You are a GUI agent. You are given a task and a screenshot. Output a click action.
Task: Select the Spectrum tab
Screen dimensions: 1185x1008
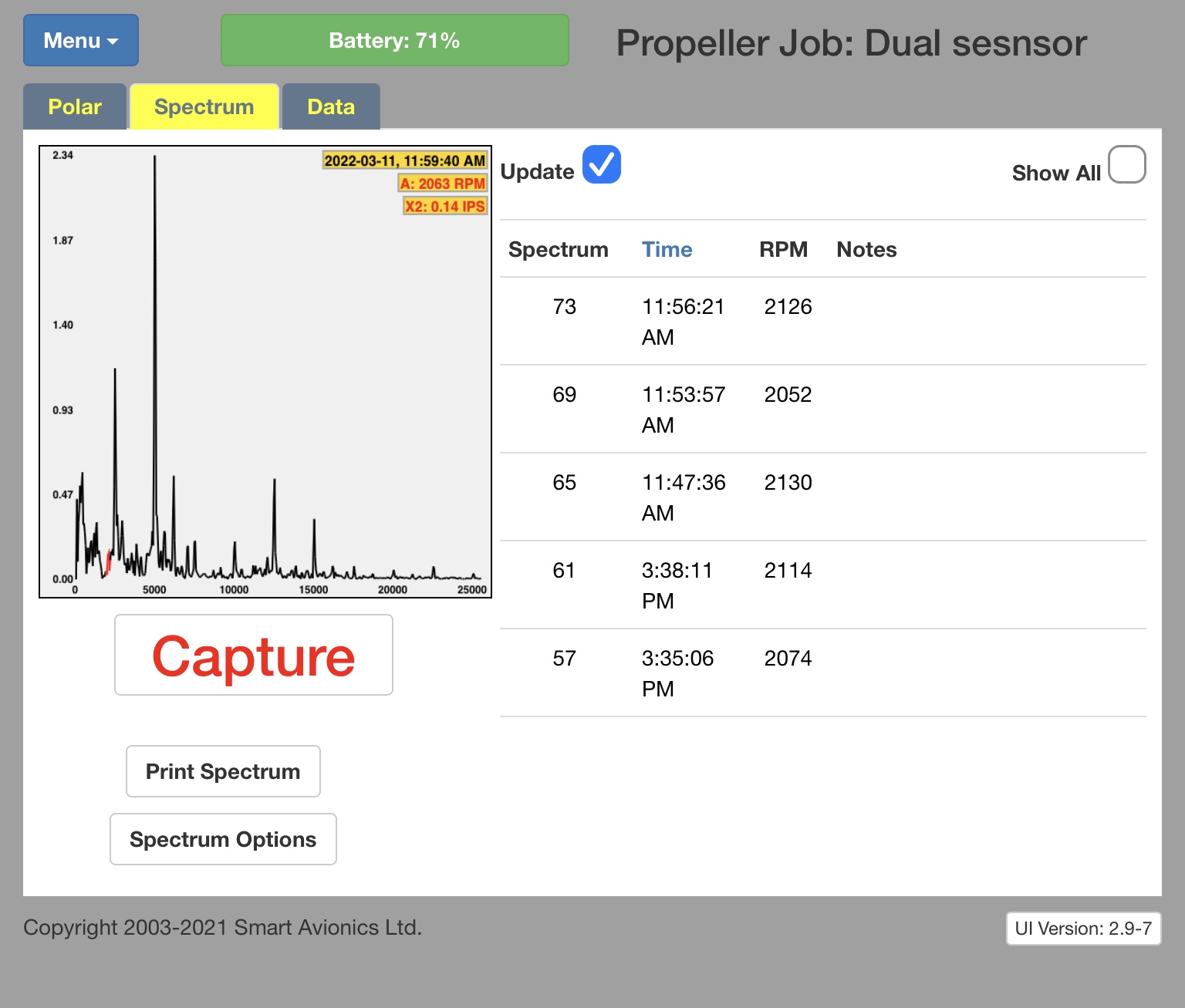pyautogui.click(x=204, y=106)
